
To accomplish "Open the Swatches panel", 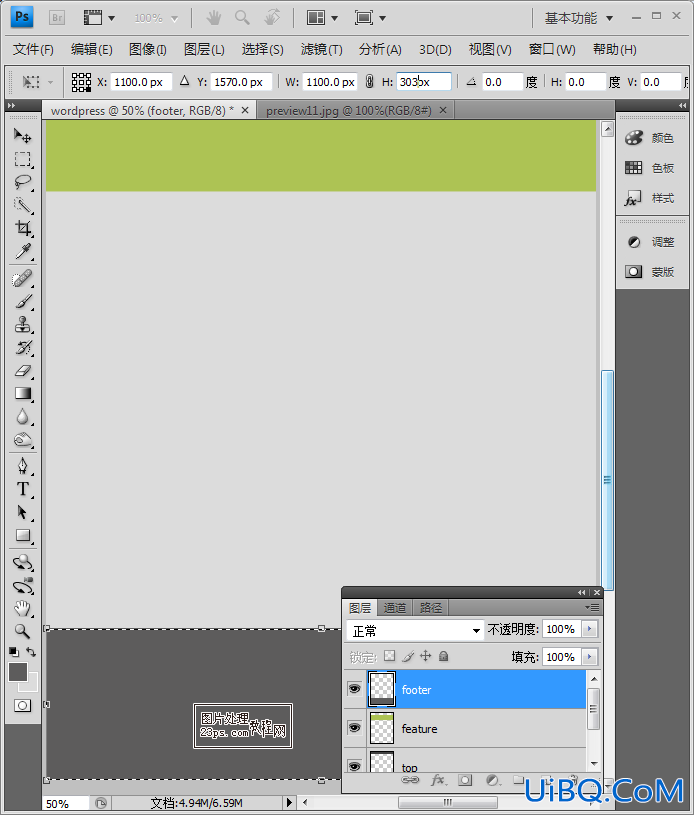I will point(649,168).
